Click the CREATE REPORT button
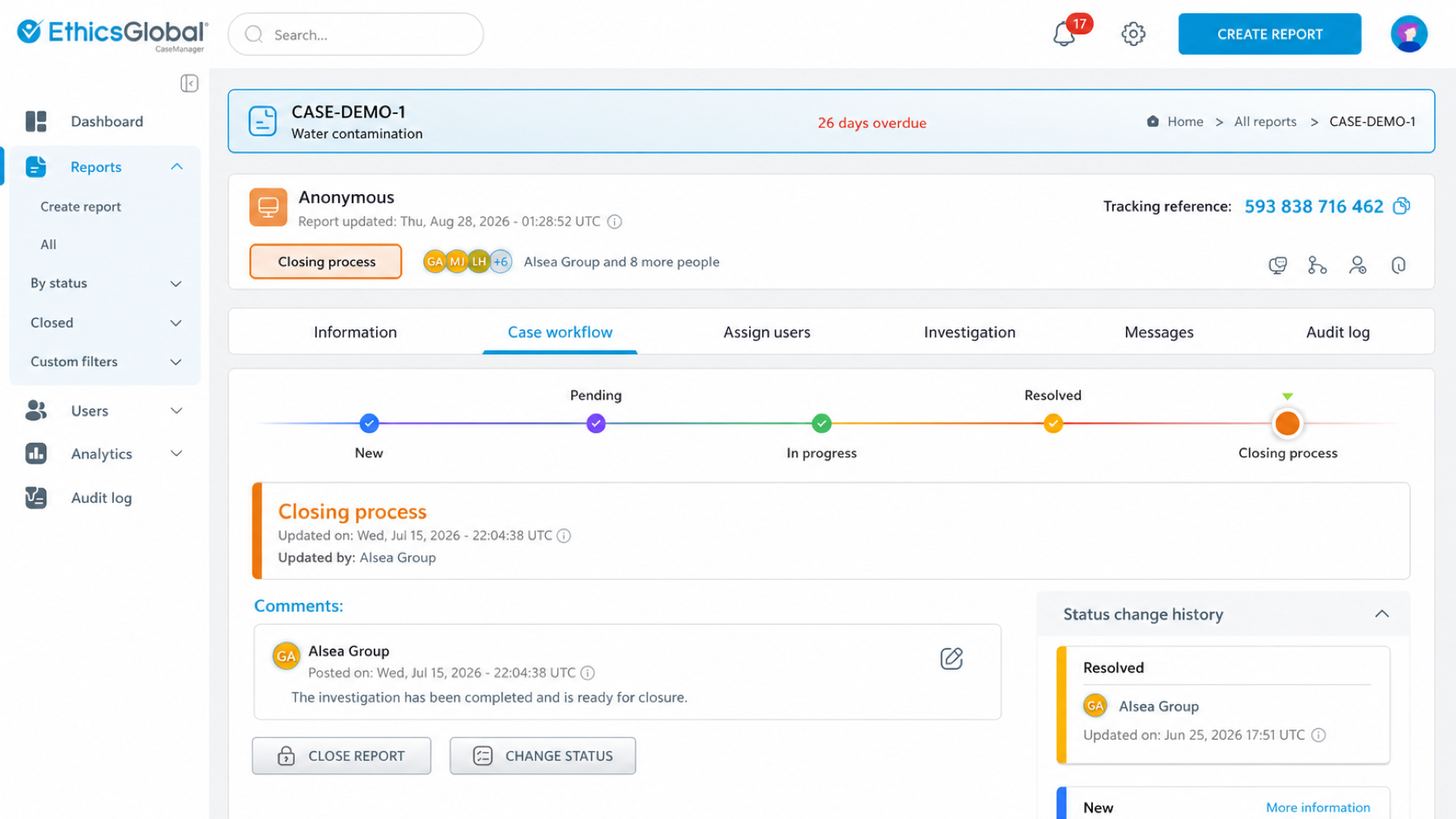This screenshot has height=819, width=1456. click(1269, 34)
